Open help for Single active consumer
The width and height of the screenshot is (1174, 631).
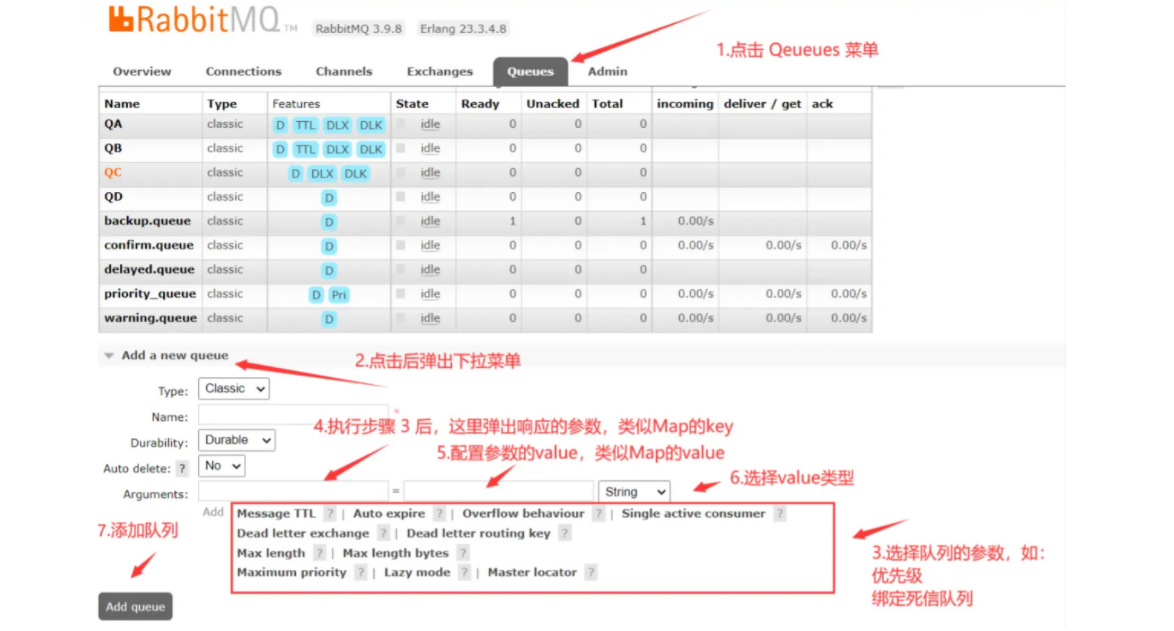[779, 513]
